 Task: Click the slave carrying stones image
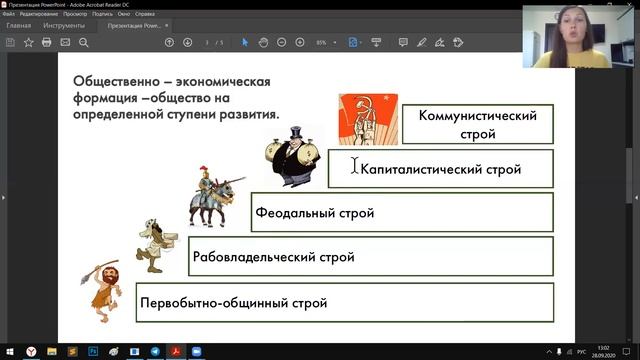pos(158,246)
